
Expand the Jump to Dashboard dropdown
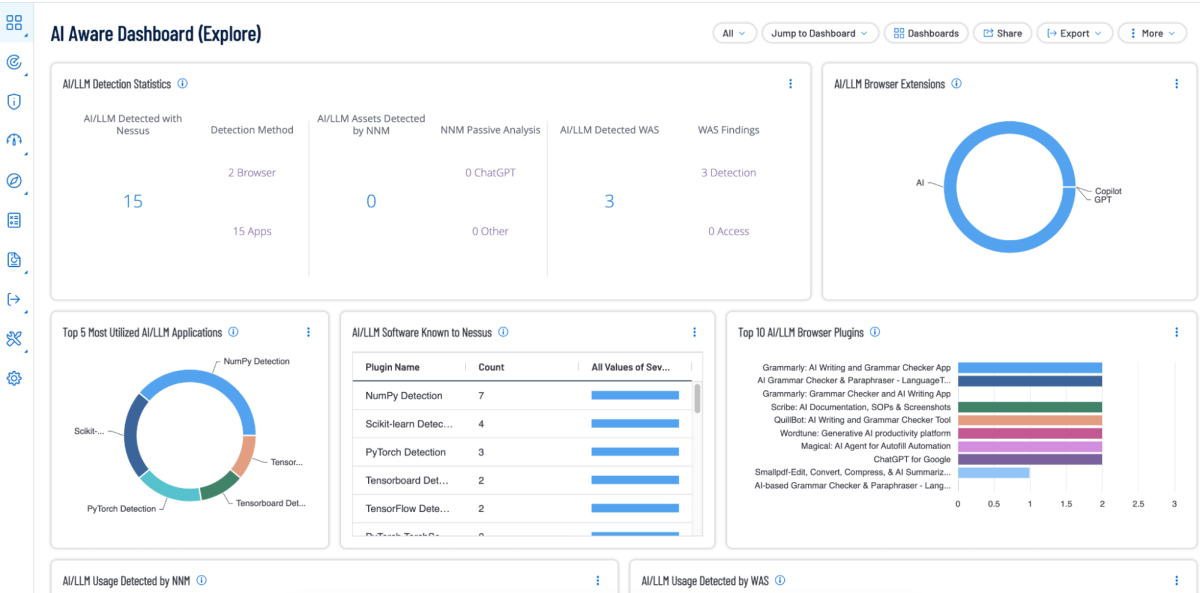[819, 32]
